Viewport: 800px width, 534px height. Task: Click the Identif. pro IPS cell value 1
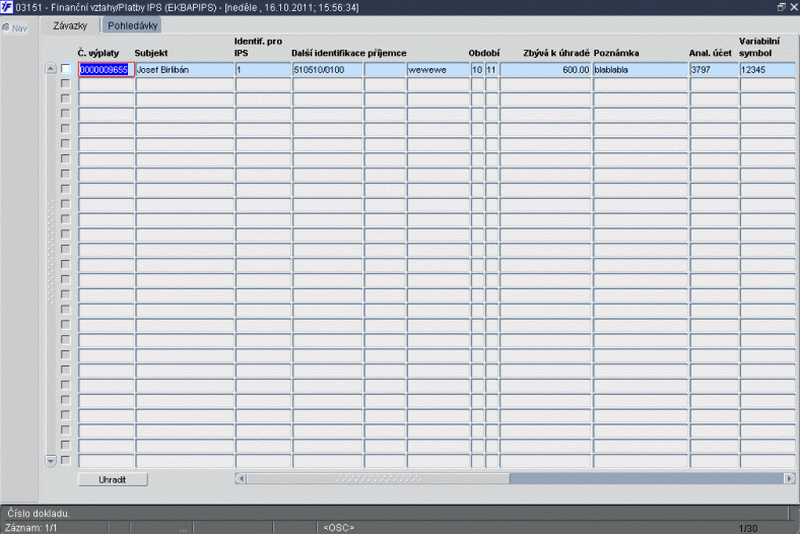pyautogui.click(x=263, y=69)
